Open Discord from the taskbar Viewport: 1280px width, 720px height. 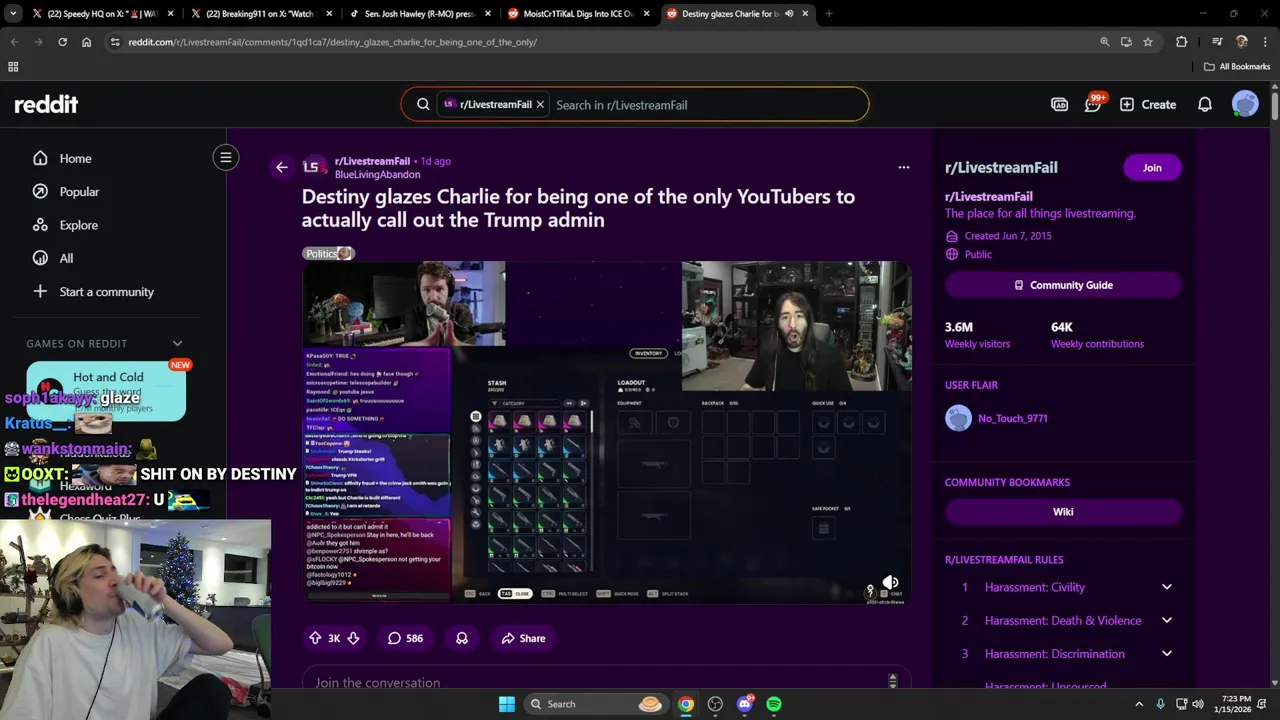click(745, 704)
